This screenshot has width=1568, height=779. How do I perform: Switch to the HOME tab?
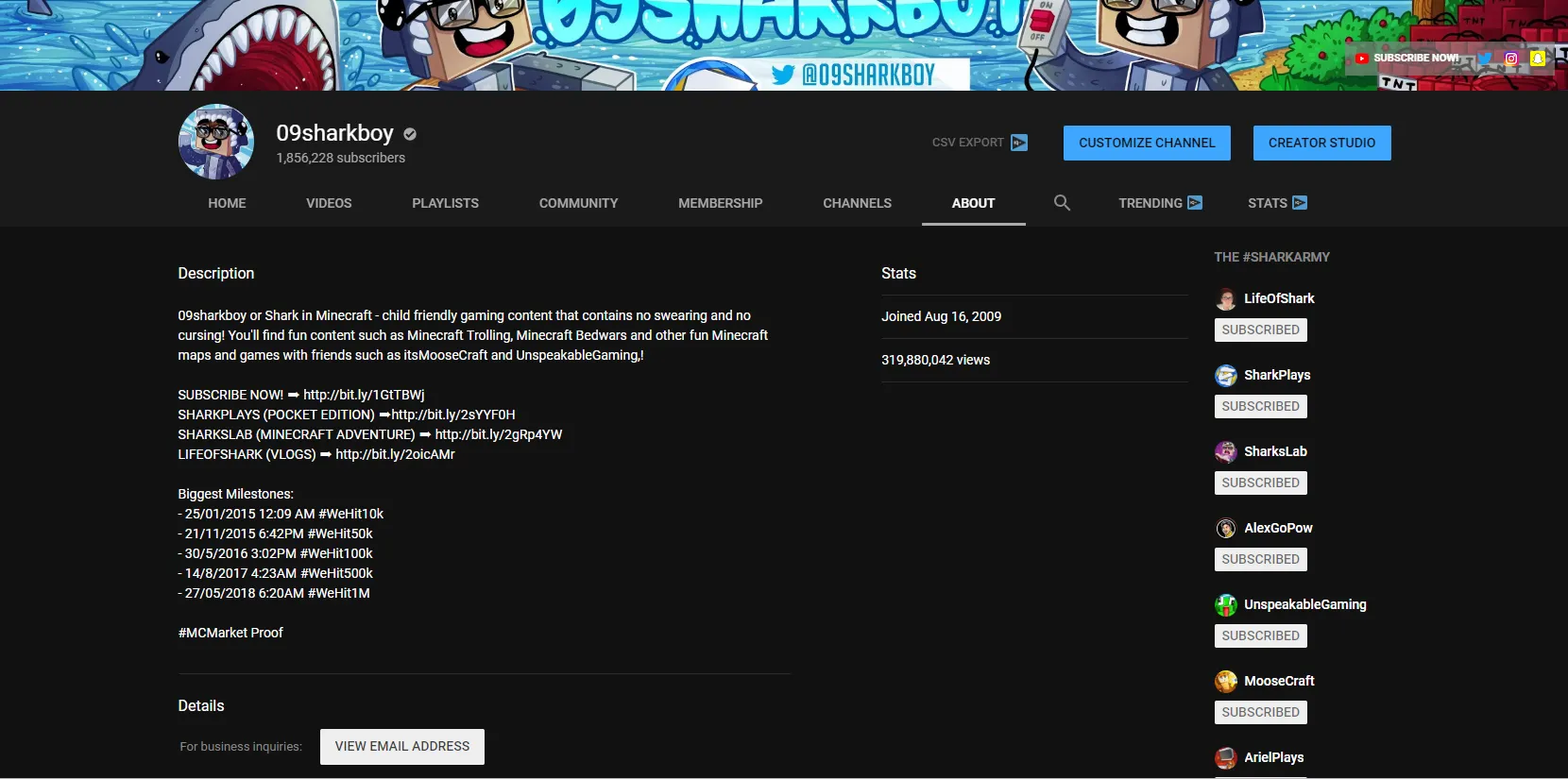pos(227,203)
